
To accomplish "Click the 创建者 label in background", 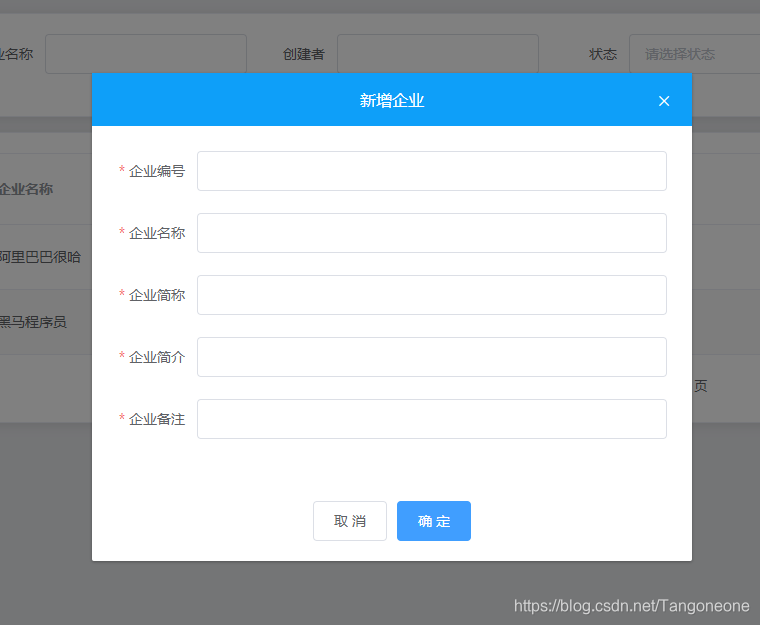I will (303, 54).
